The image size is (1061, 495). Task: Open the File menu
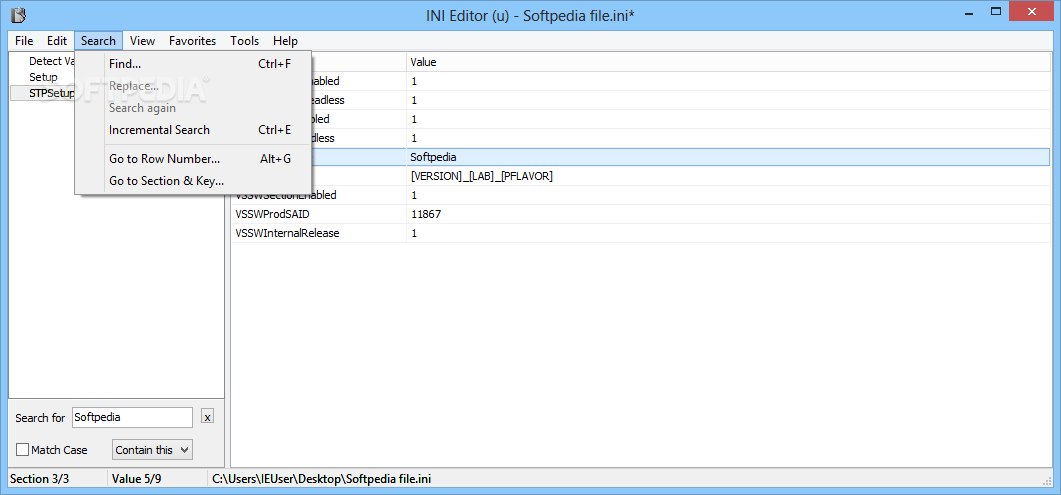24,41
